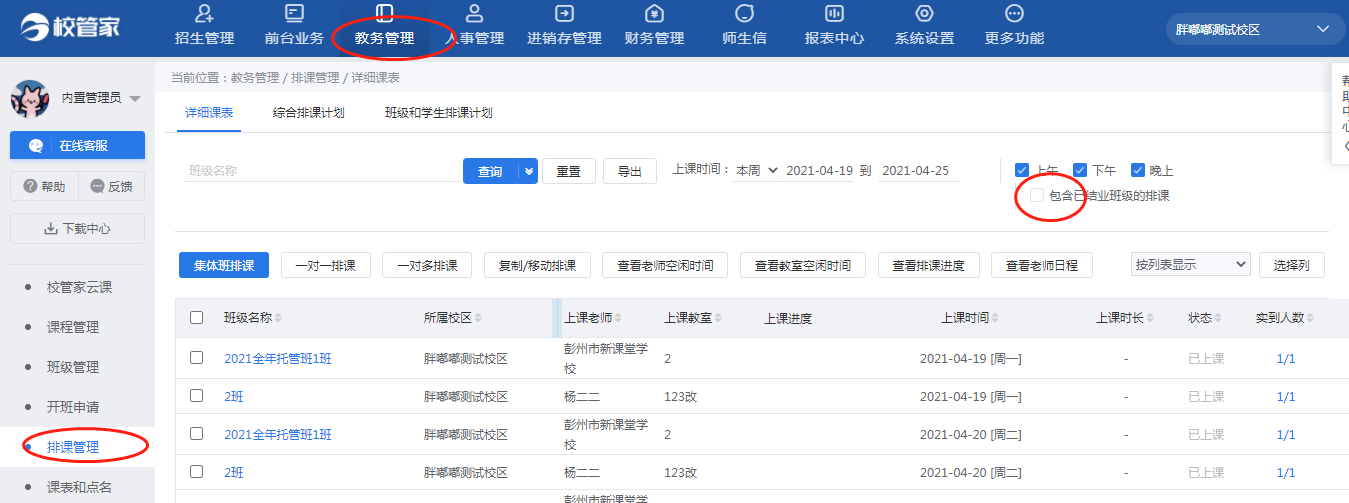Viewport: 1349px width, 503px height.
Task: Open 进销存管理 module icon
Action: pyautogui.click(x=564, y=14)
